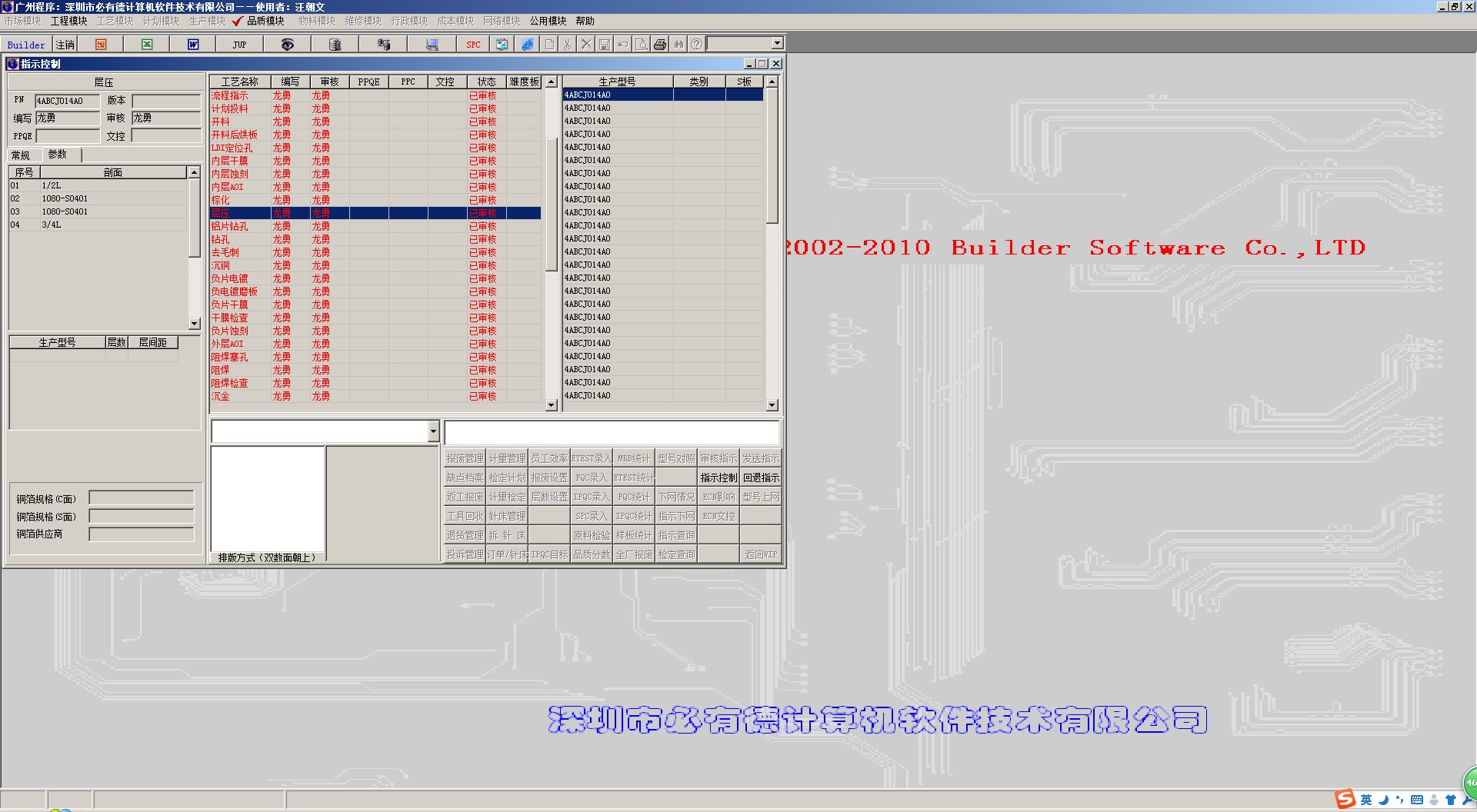Click the Word document toolbar icon
This screenshot has height=812, width=1477.
pos(193,45)
